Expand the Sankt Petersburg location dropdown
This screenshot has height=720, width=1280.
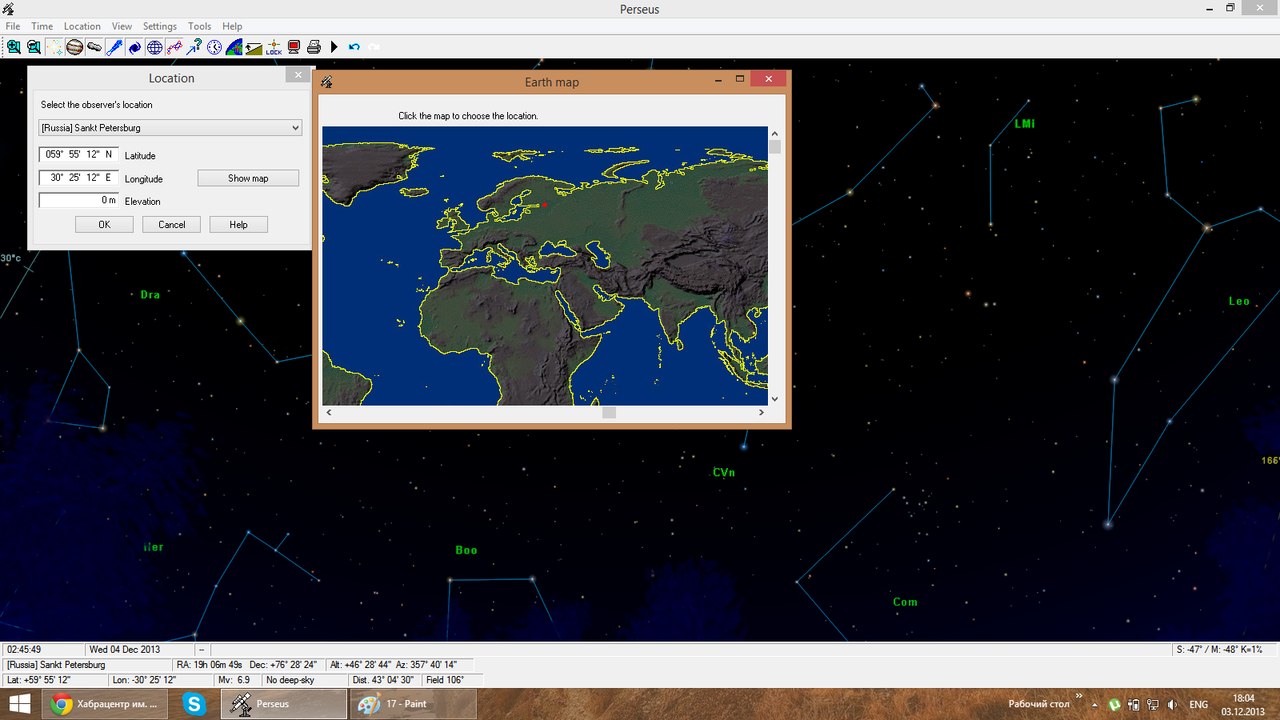[295, 128]
